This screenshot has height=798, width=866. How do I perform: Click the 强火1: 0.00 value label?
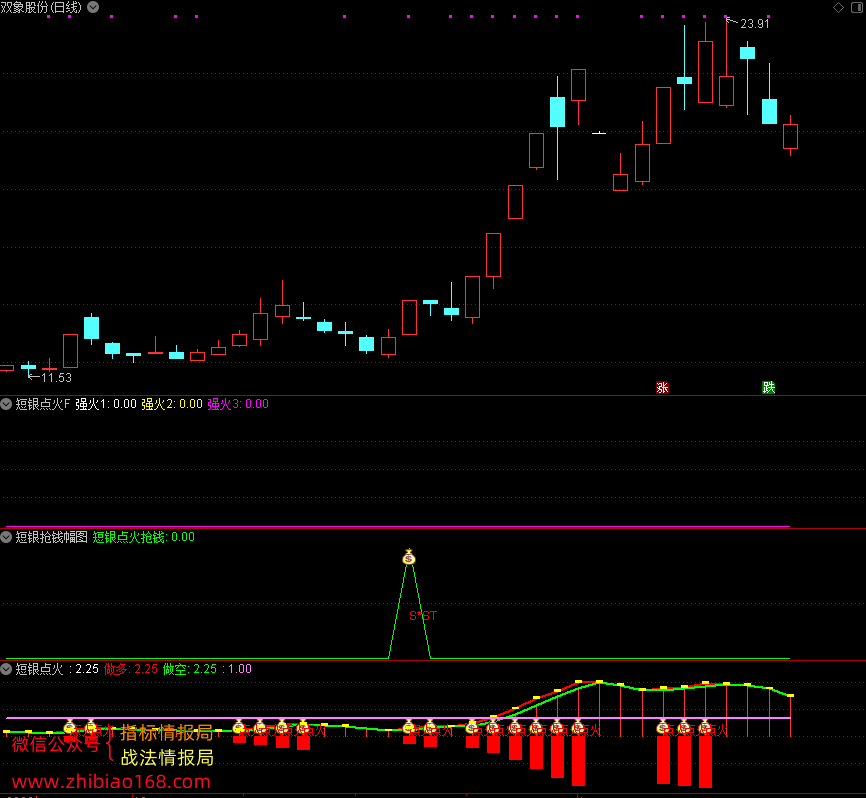click(x=105, y=404)
